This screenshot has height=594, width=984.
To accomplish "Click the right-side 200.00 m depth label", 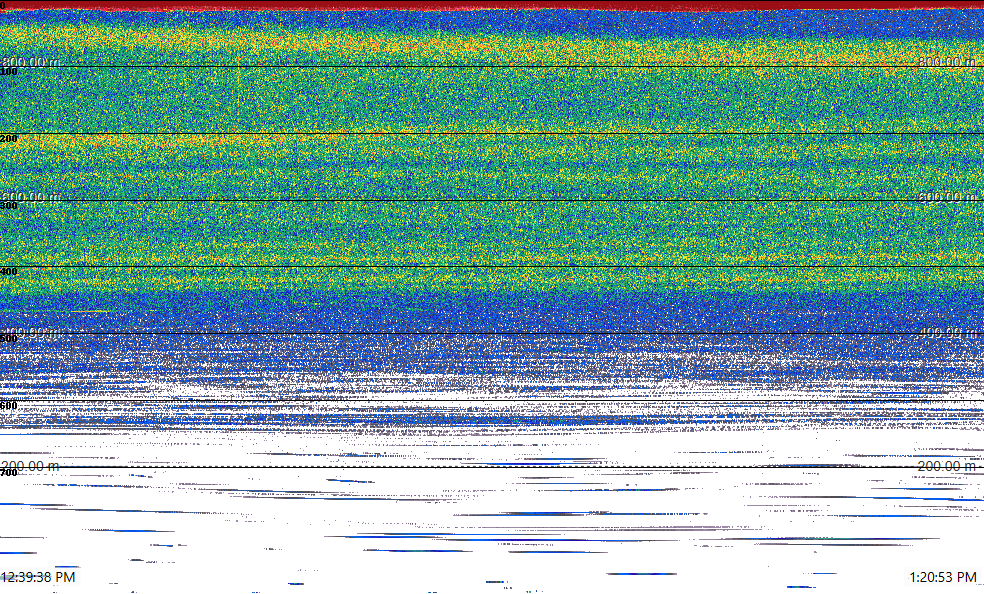I will [947, 466].
